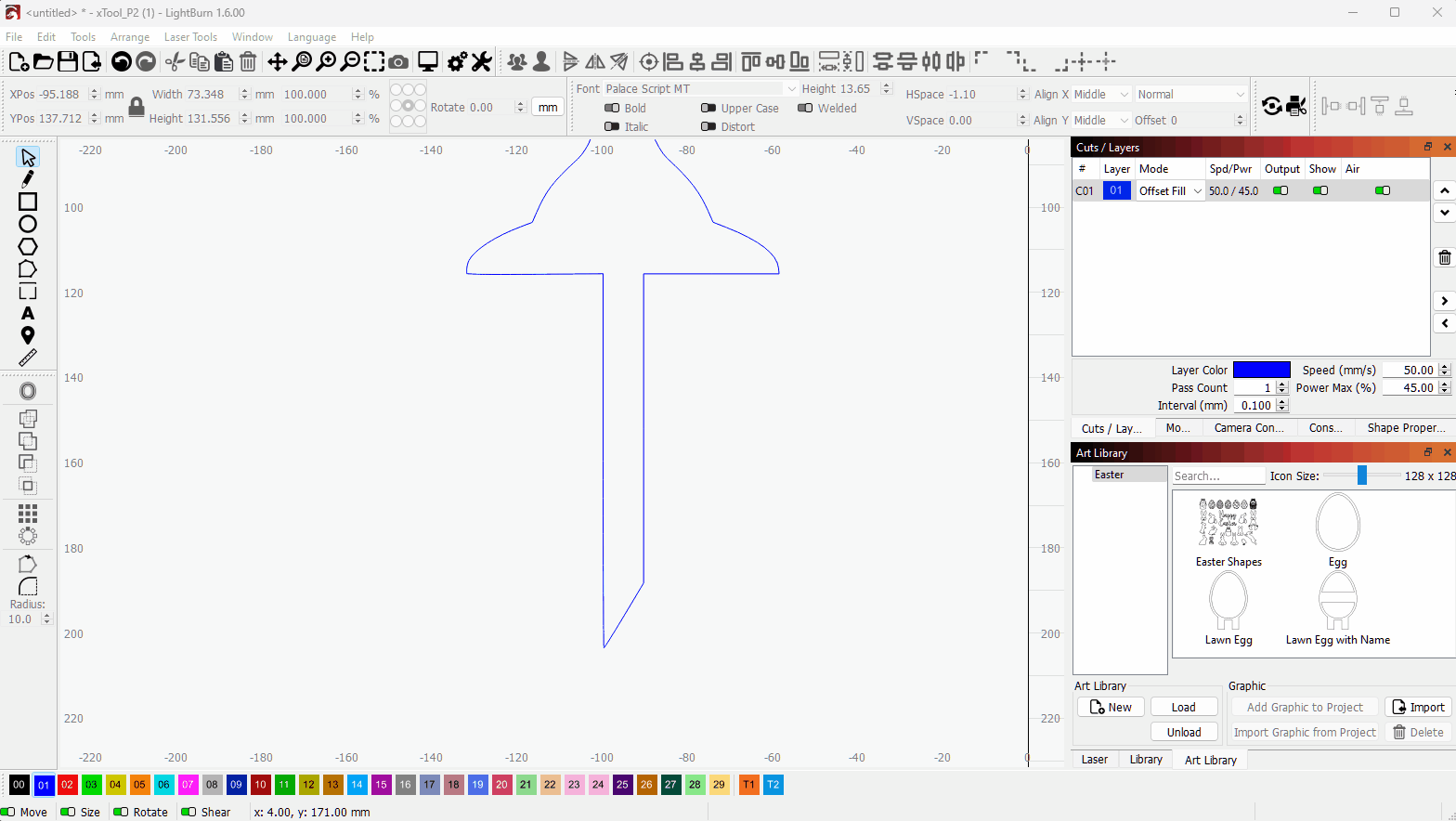Adjust the Icon Size slider handle

1362,476
